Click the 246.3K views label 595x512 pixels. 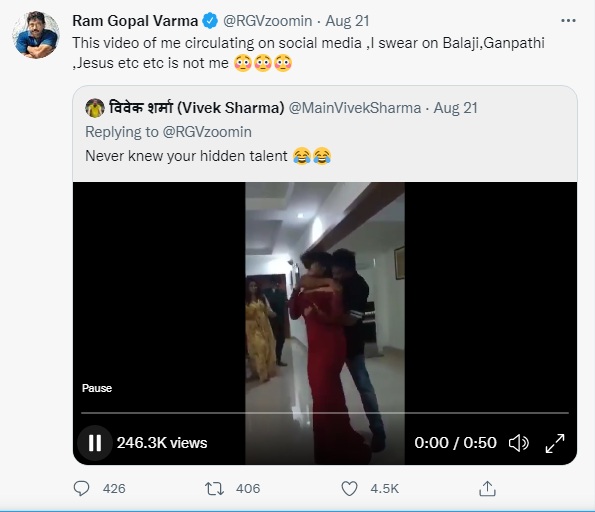(162, 443)
